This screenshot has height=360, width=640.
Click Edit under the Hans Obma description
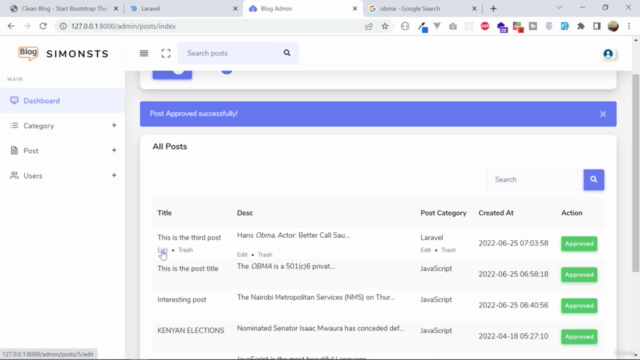(x=242, y=254)
